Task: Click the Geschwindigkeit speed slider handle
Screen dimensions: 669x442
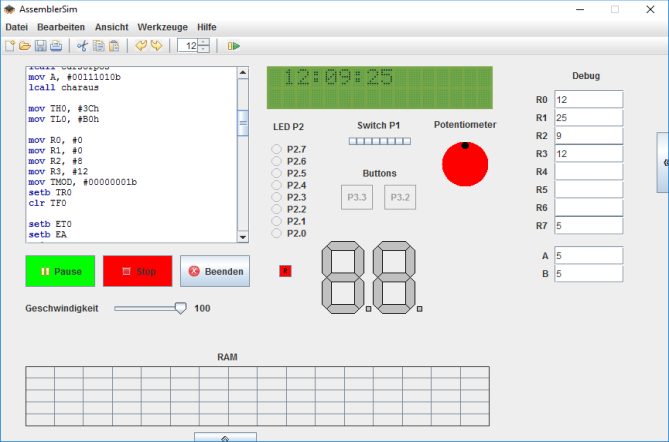Action: click(x=180, y=308)
